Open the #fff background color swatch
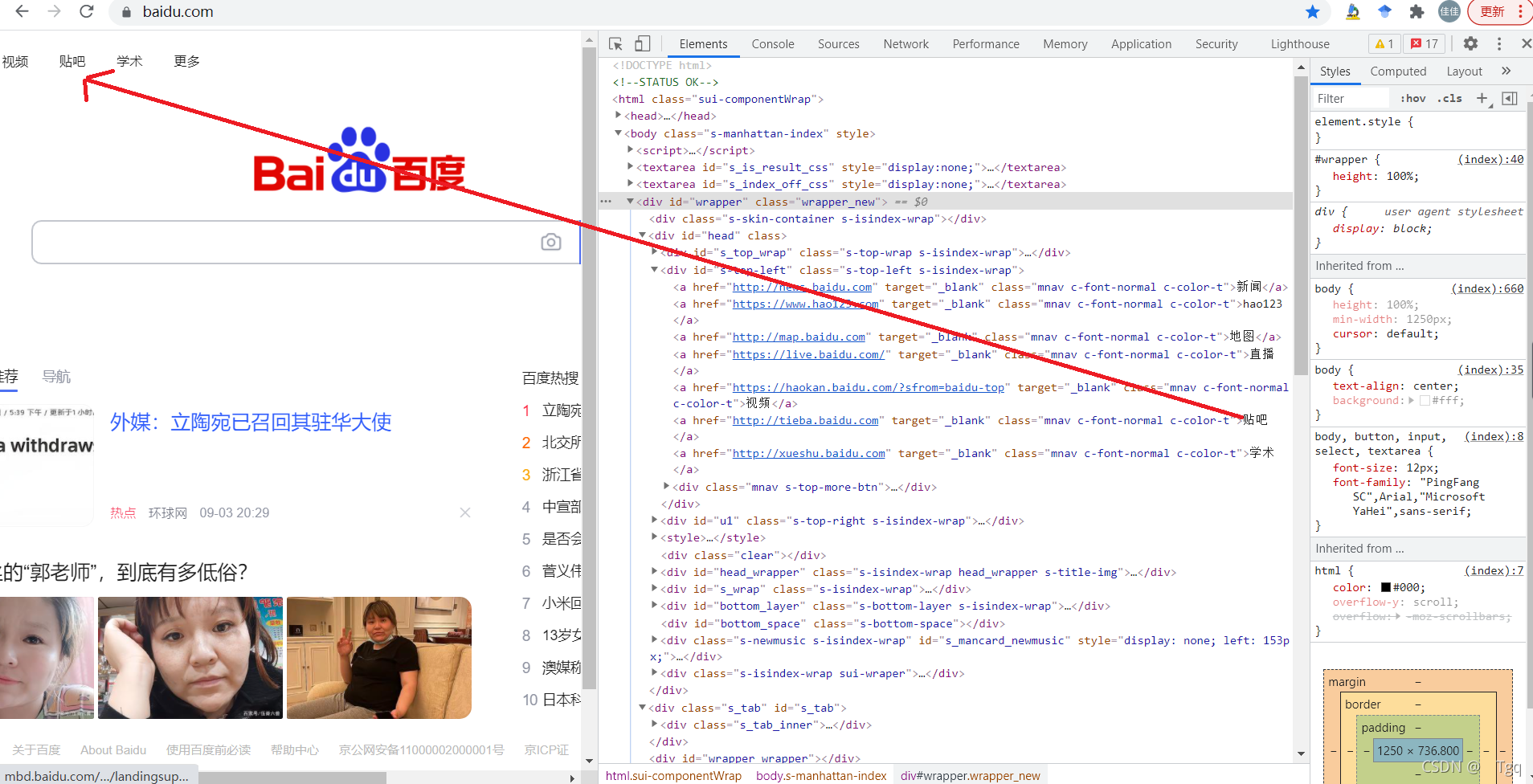 coord(1425,400)
